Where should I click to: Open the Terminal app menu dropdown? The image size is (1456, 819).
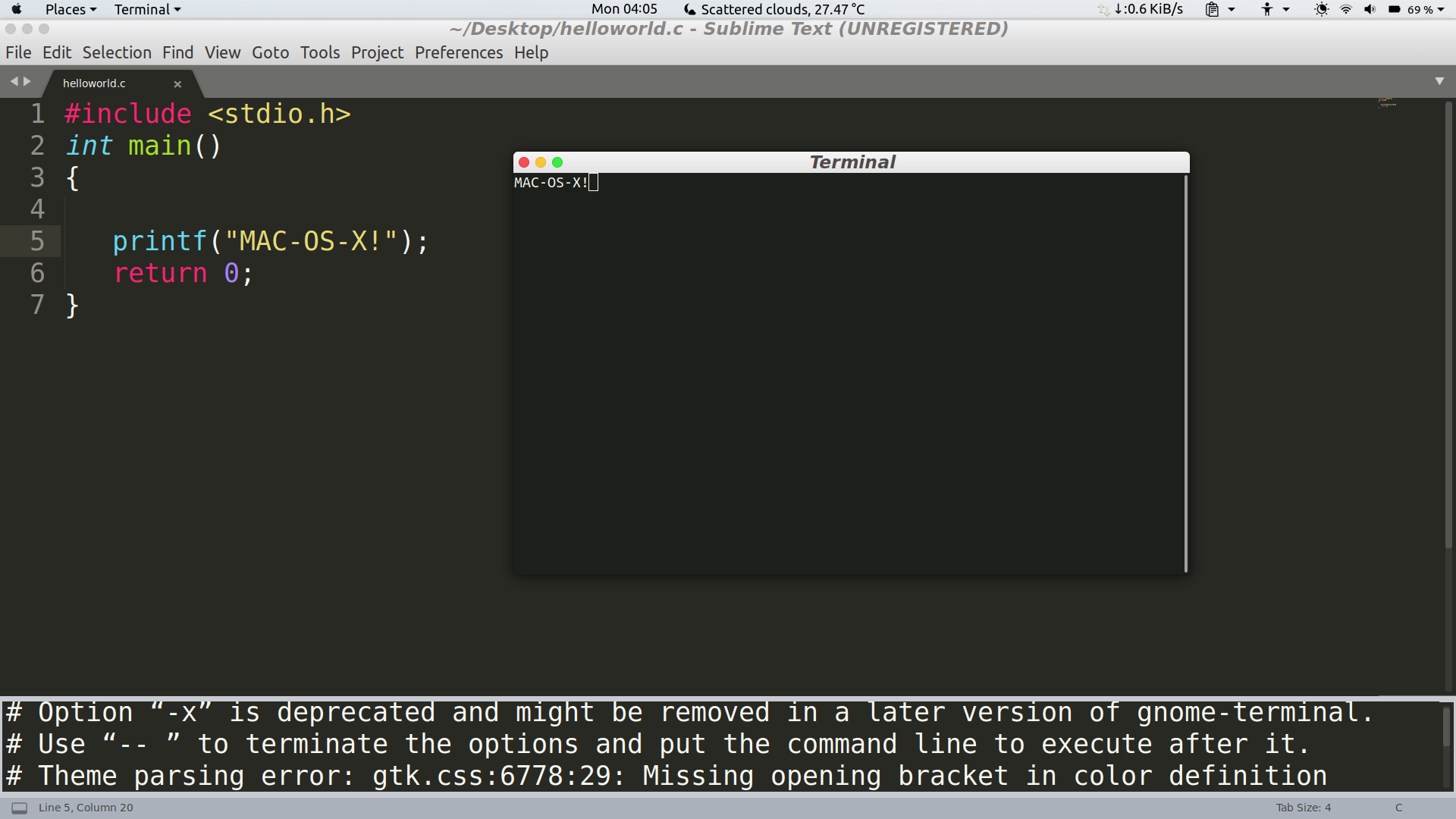point(147,9)
